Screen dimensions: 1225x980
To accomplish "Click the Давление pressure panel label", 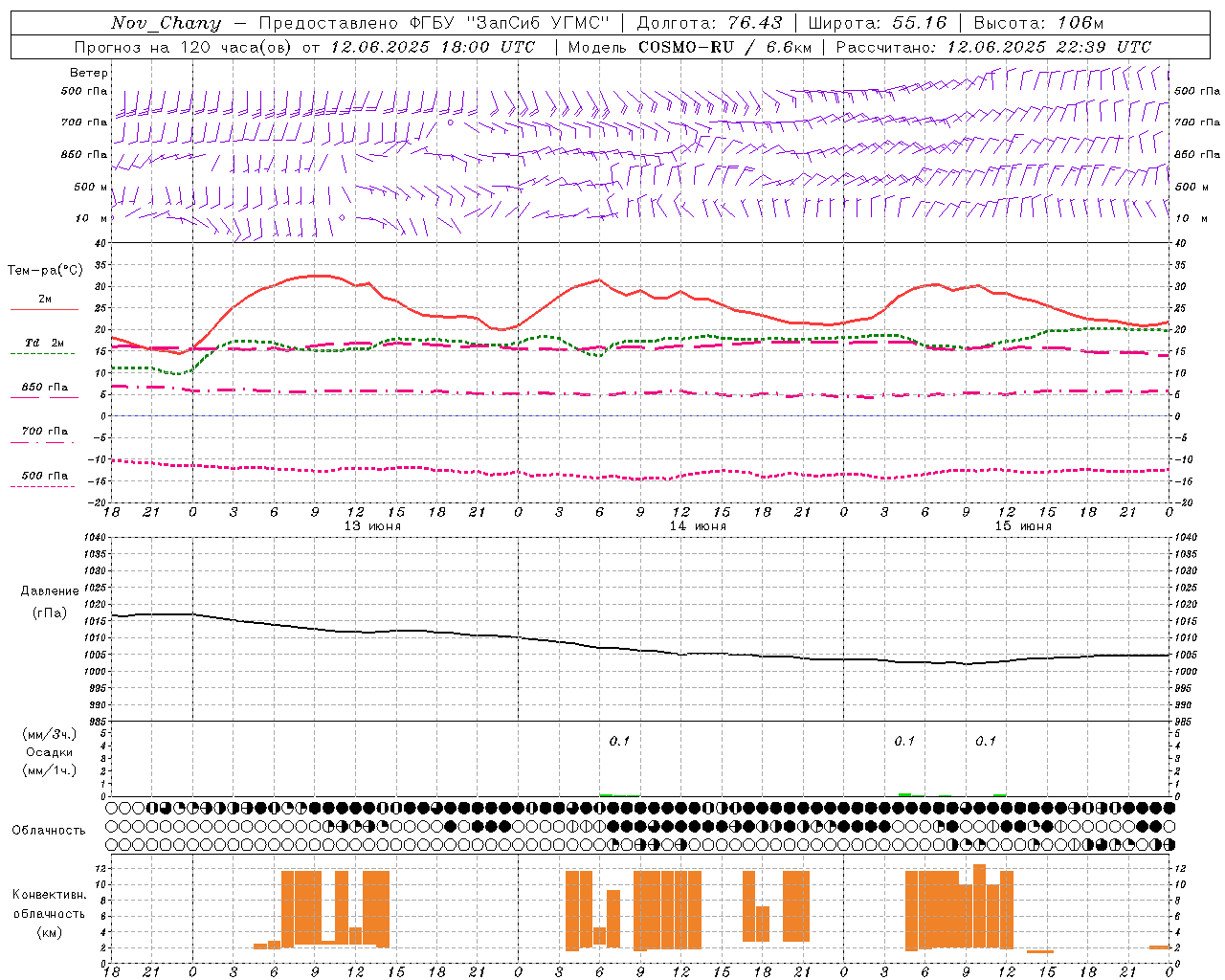I will click(x=50, y=591).
